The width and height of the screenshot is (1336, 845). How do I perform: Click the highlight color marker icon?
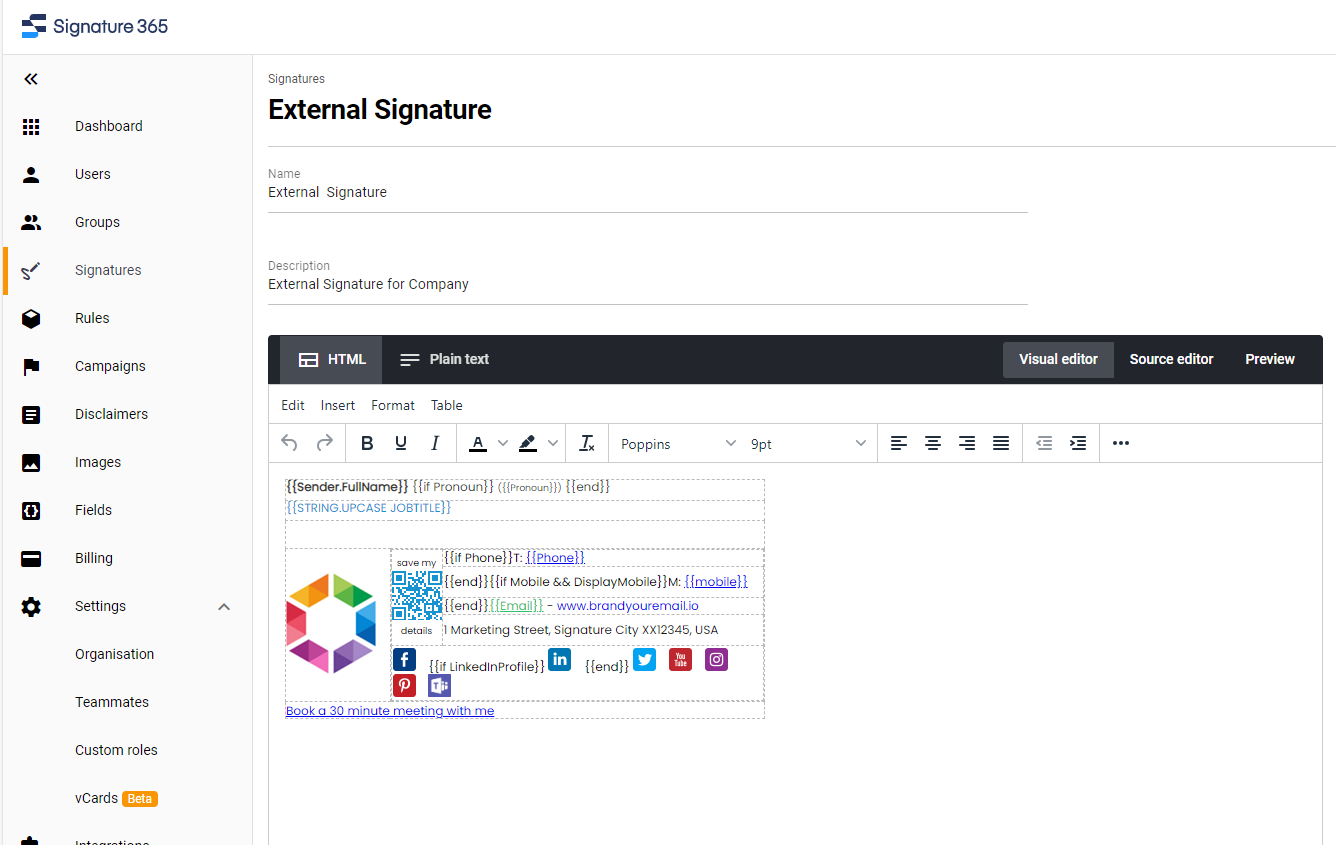click(528, 443)
